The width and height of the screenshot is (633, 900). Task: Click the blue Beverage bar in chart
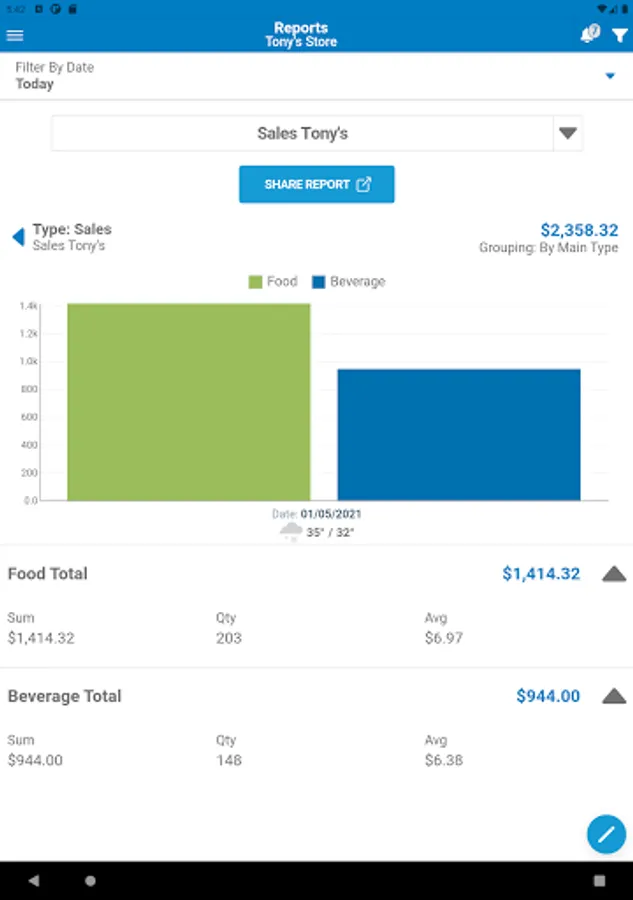click(x=458, y=435)
